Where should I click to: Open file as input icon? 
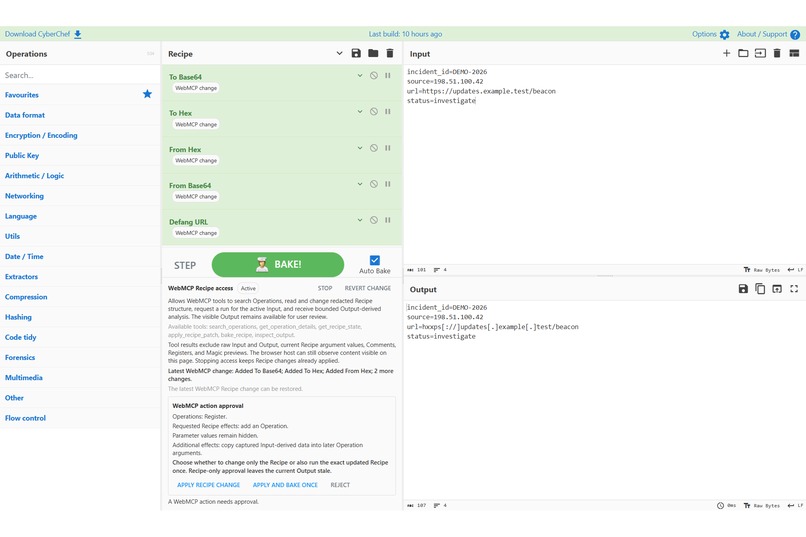[760, 53]
